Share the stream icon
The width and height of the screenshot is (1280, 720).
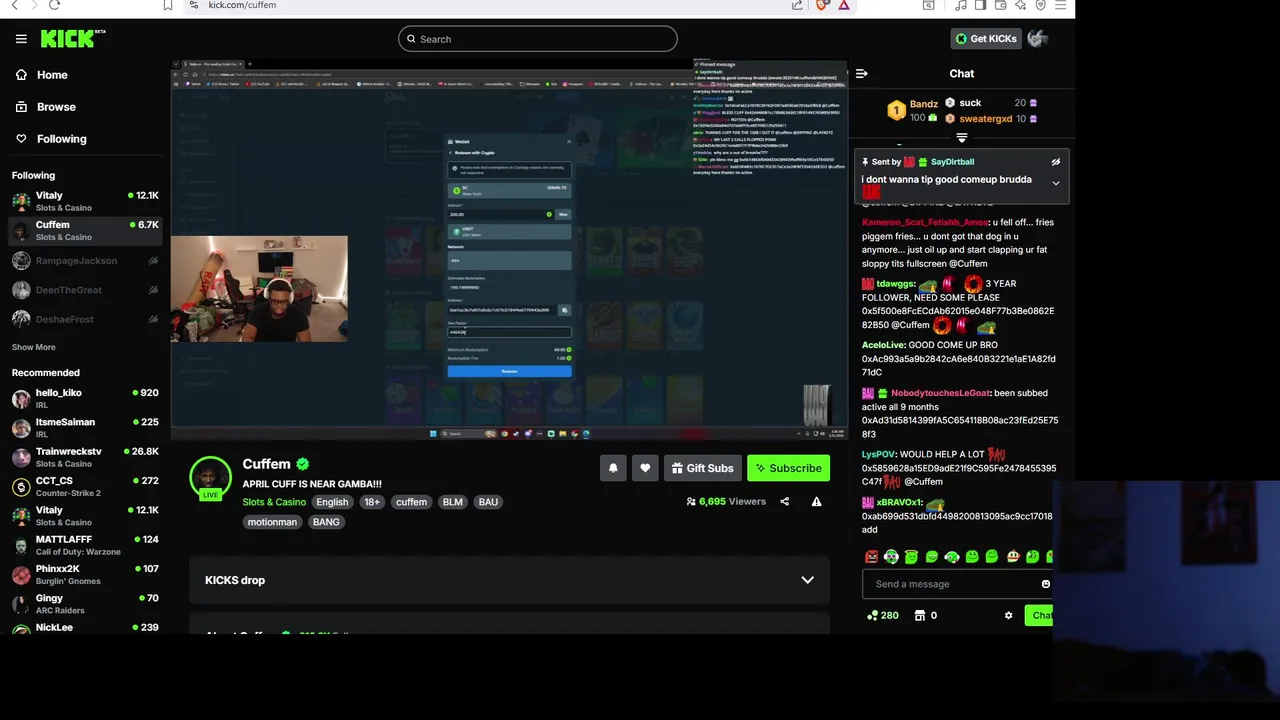pos(785,502)
